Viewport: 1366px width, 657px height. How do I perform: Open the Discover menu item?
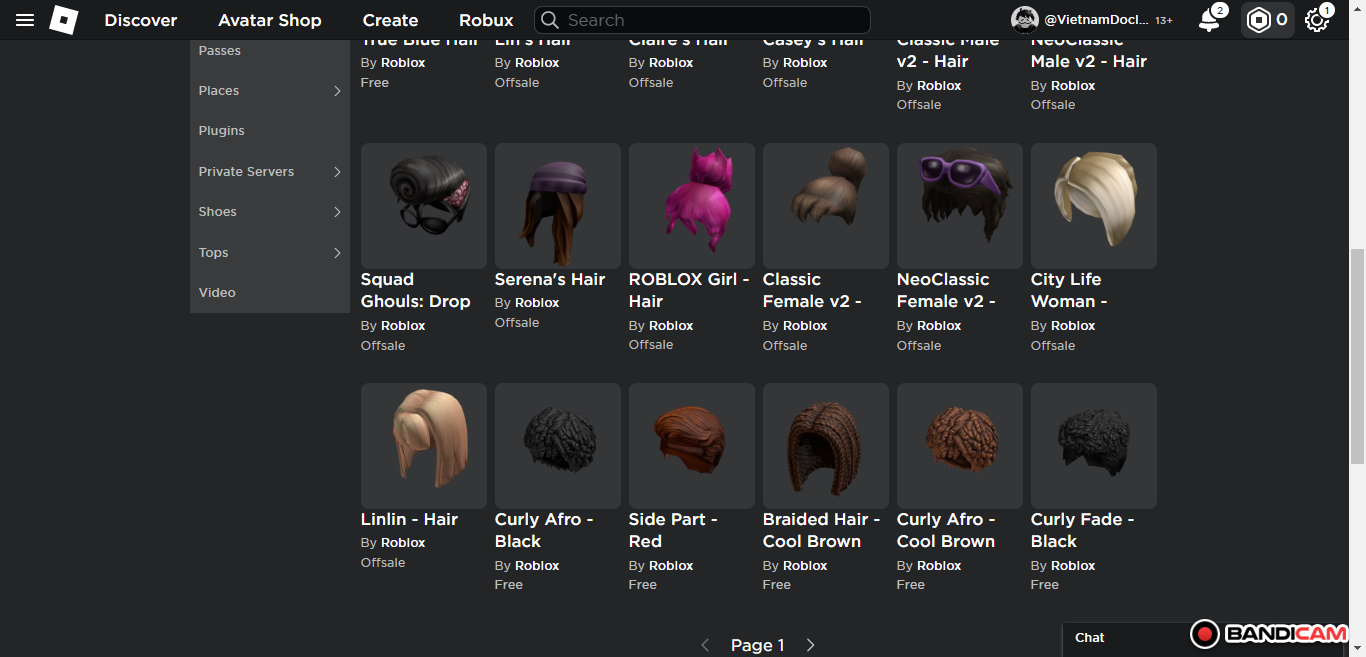pos(141,20)
